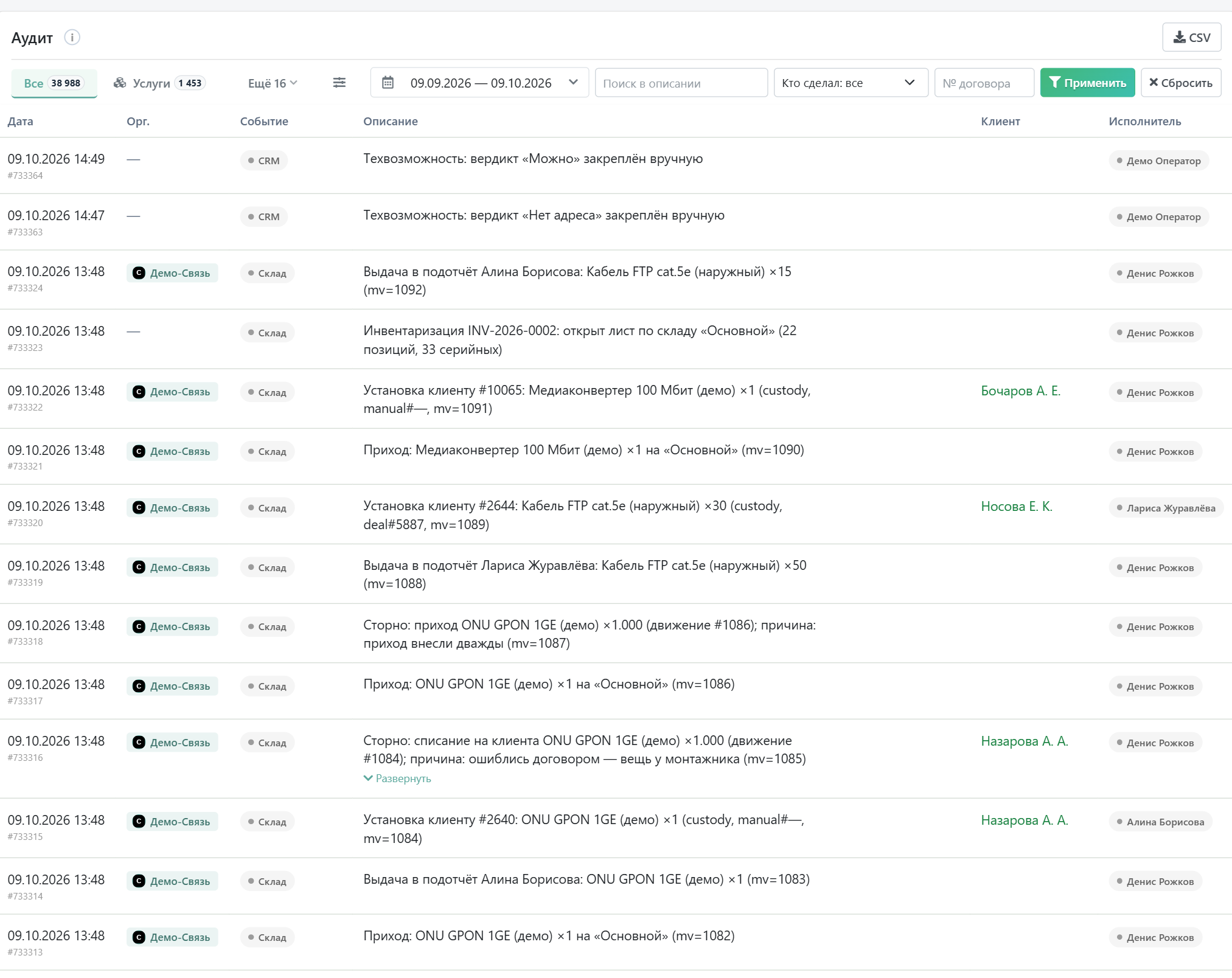Click Демо-Связь org badge in row #733324

(x=172, y=273)
